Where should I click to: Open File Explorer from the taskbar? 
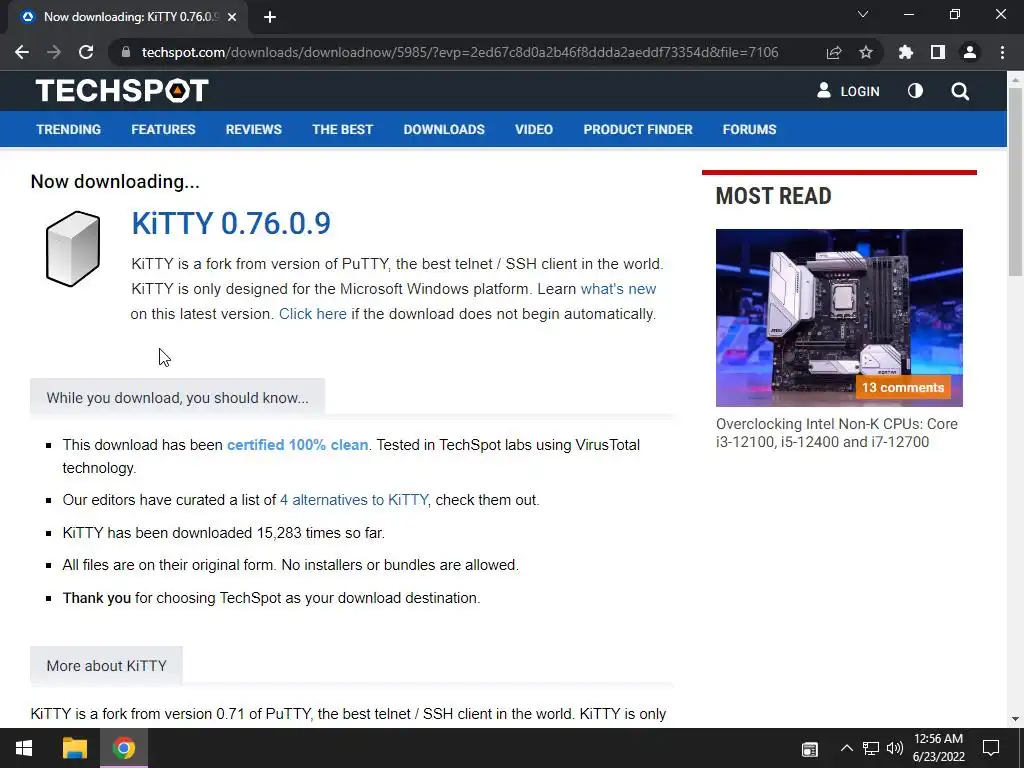click(74, 748)
